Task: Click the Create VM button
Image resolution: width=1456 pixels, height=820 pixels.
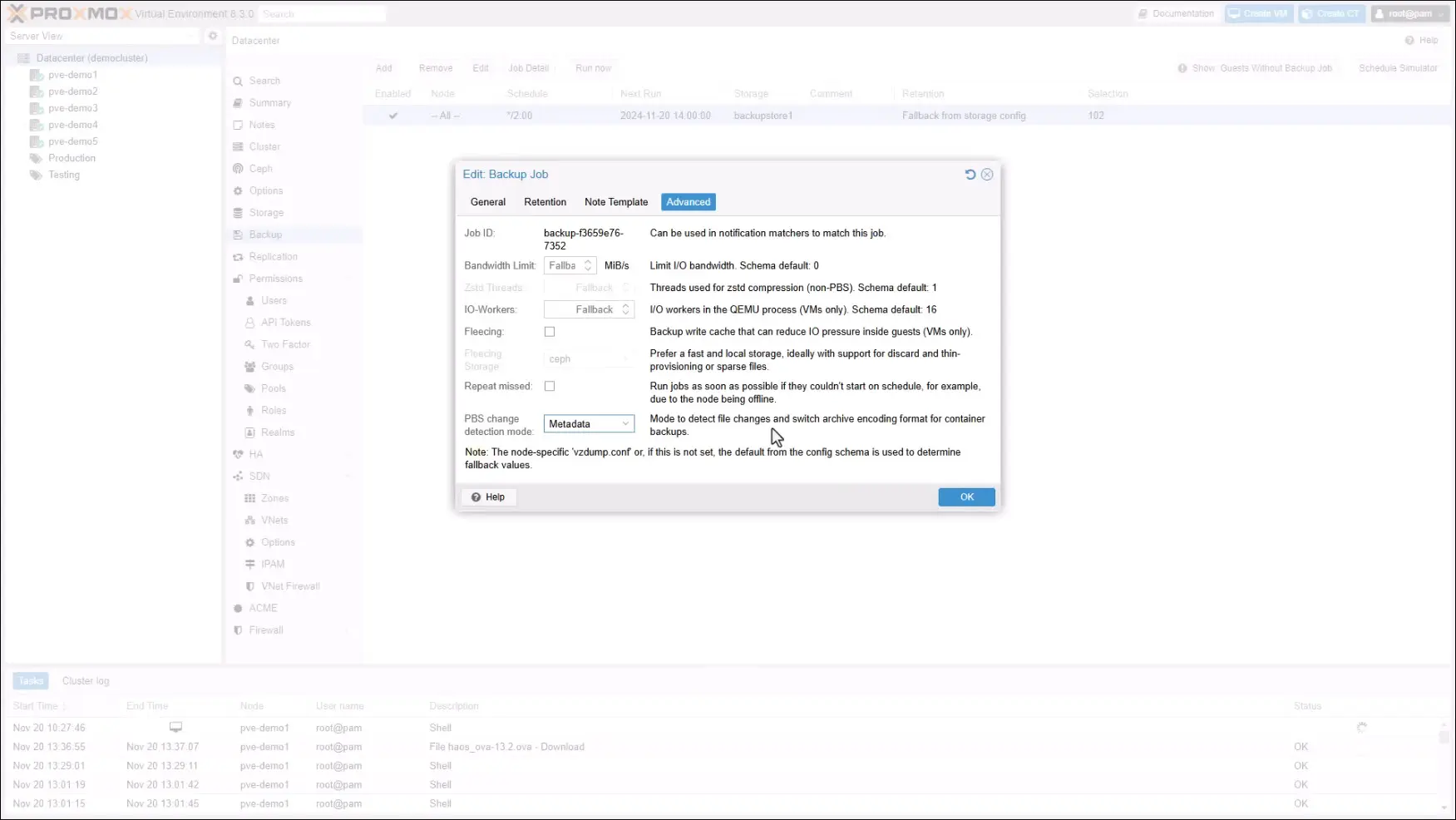Action: [1259, 14]
